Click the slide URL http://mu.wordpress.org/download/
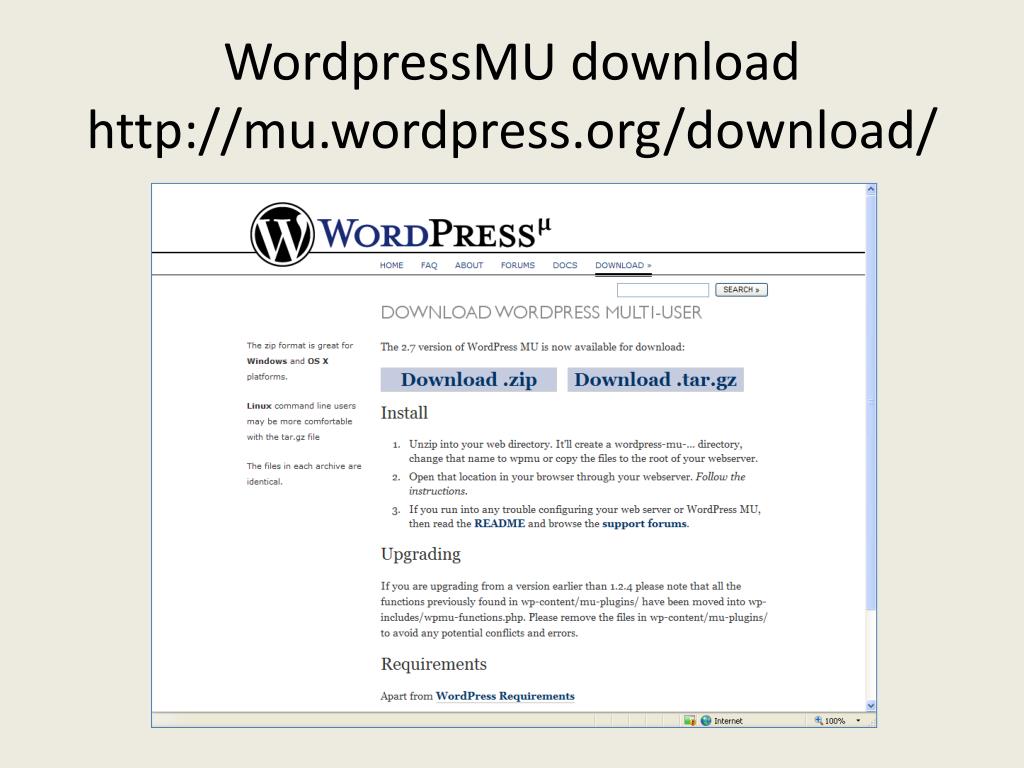The image size is (1024, 768). (x=513, y=129)
